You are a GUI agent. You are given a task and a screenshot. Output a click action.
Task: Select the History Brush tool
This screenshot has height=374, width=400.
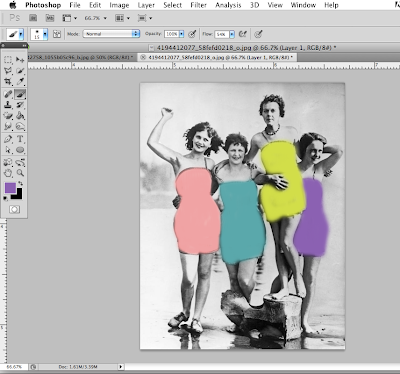(20, 105)
